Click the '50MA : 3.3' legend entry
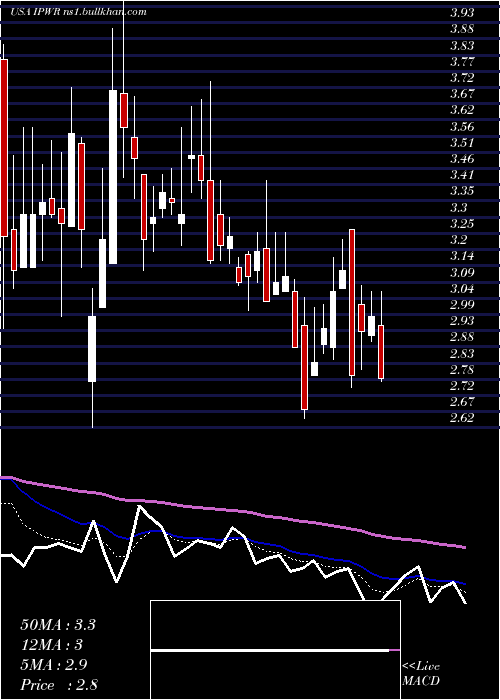 (x=58, y=625)
